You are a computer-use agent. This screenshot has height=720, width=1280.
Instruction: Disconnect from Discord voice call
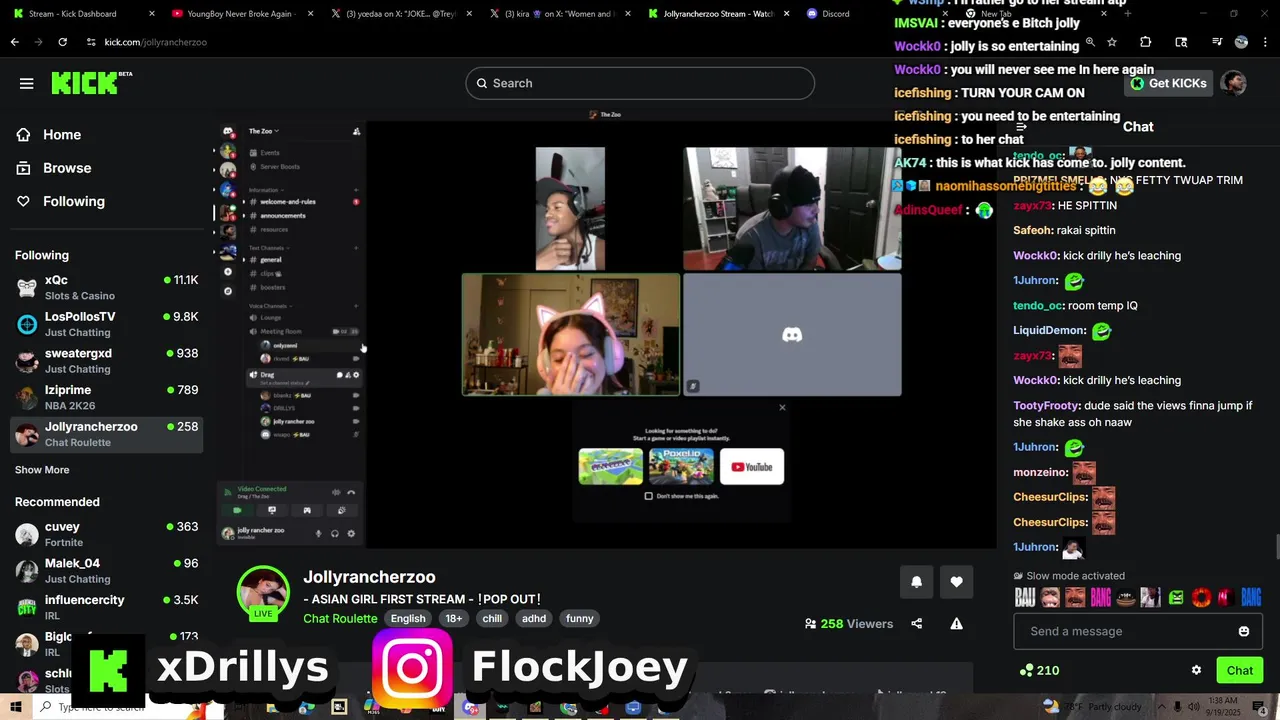point(350,492)
